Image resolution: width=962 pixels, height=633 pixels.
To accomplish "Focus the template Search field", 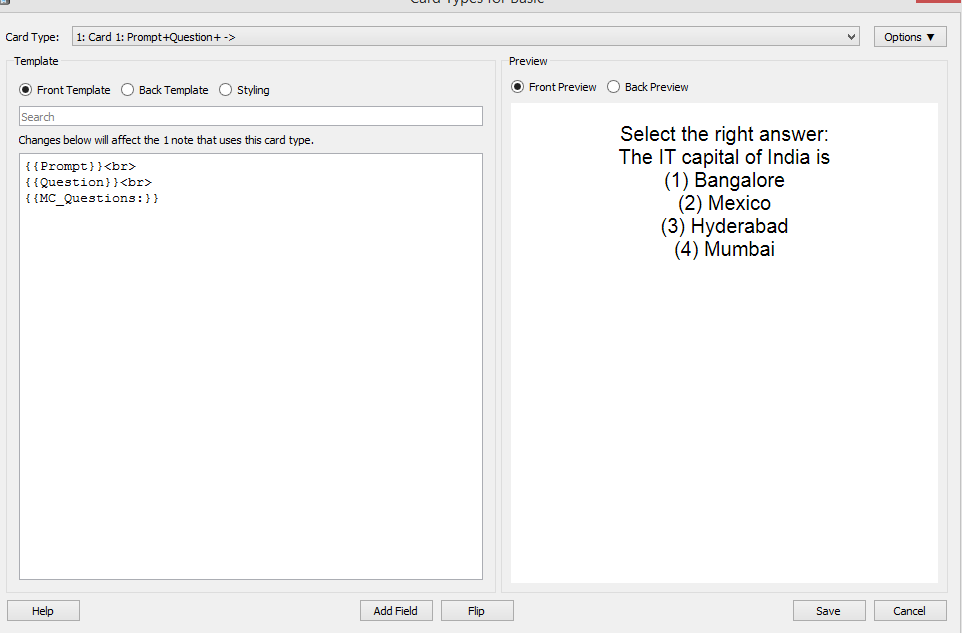I will [250, 117].
